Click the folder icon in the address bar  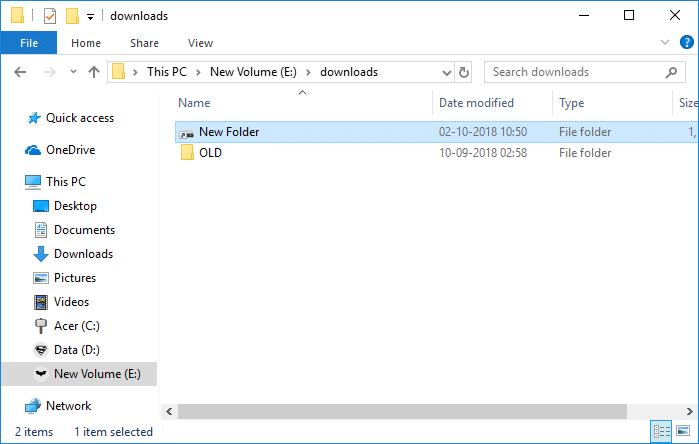[119, 72]
